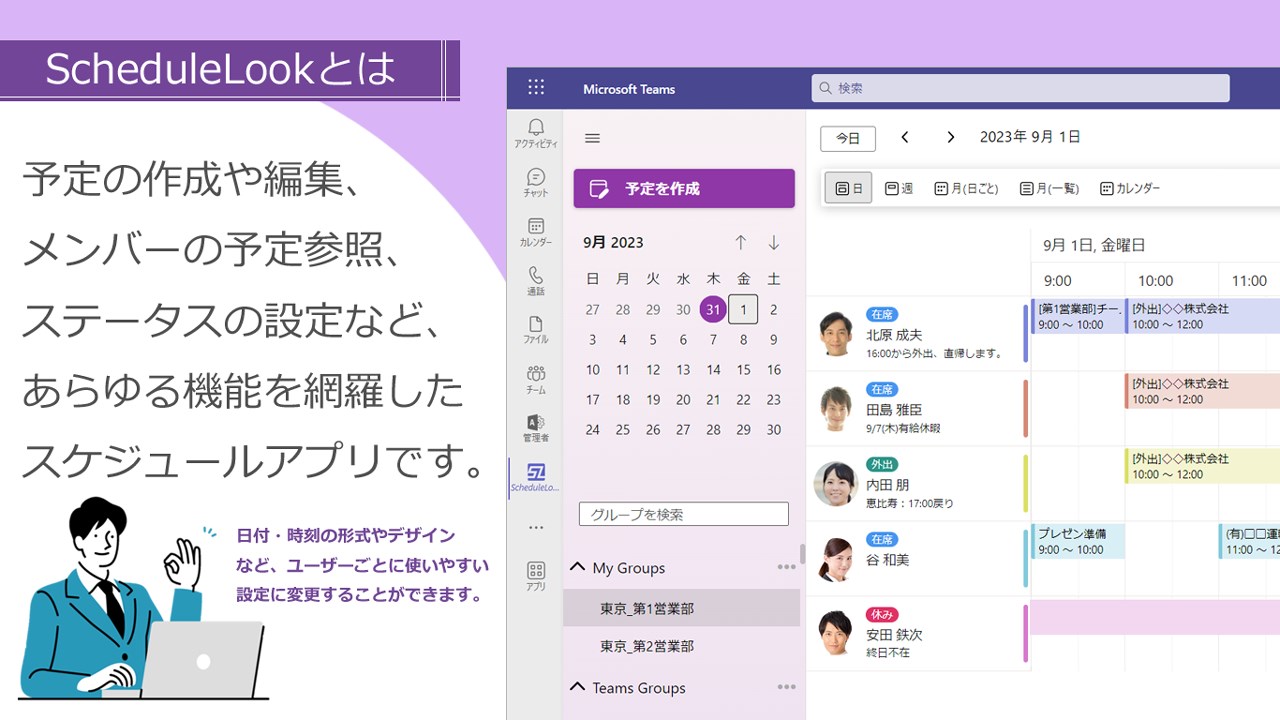Open Admin (管理者) app in sidebar
Viewport: 1280px width, 720px height.
tap(536, 428)
